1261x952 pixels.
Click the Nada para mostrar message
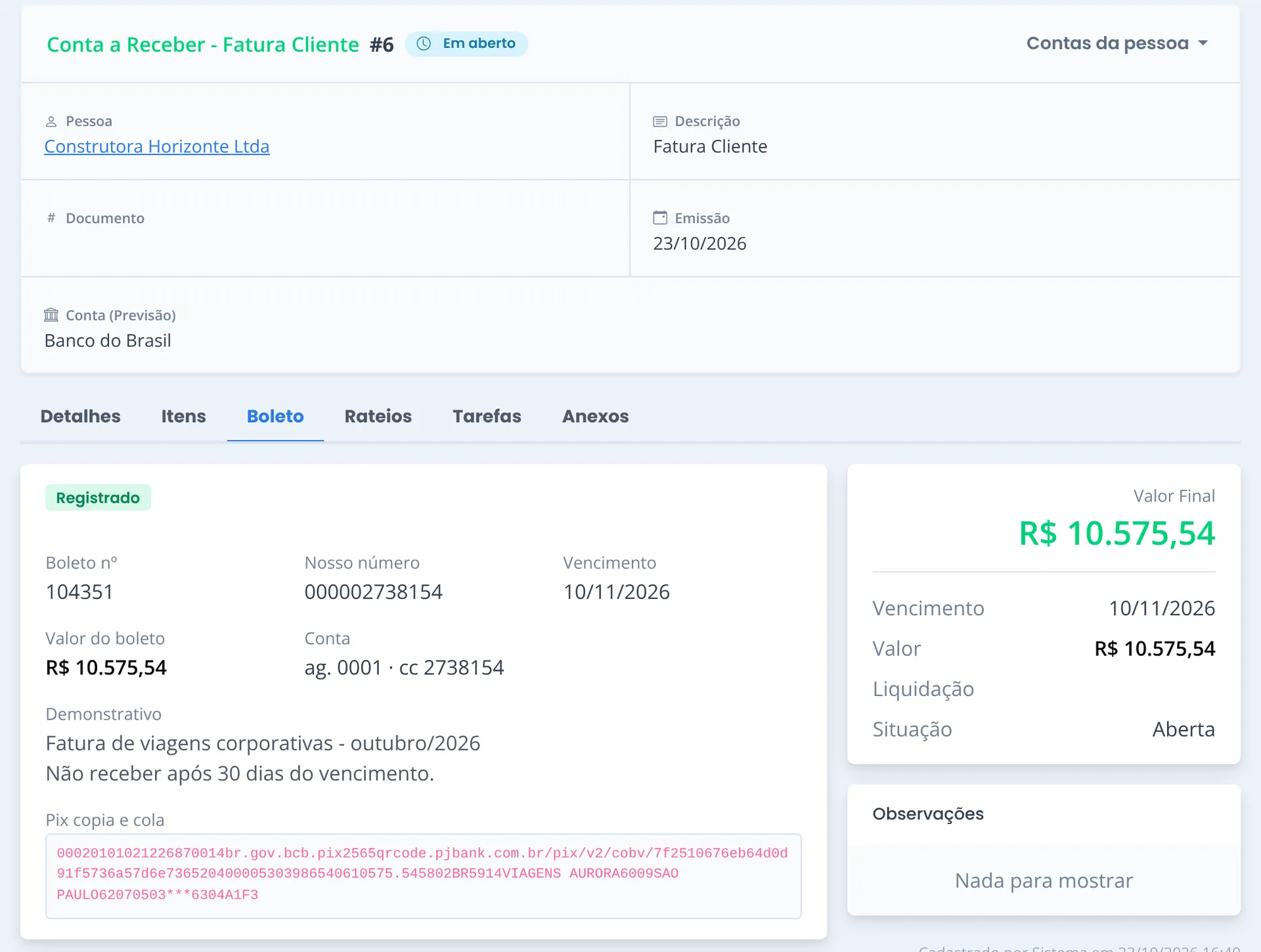(1044, 880)
